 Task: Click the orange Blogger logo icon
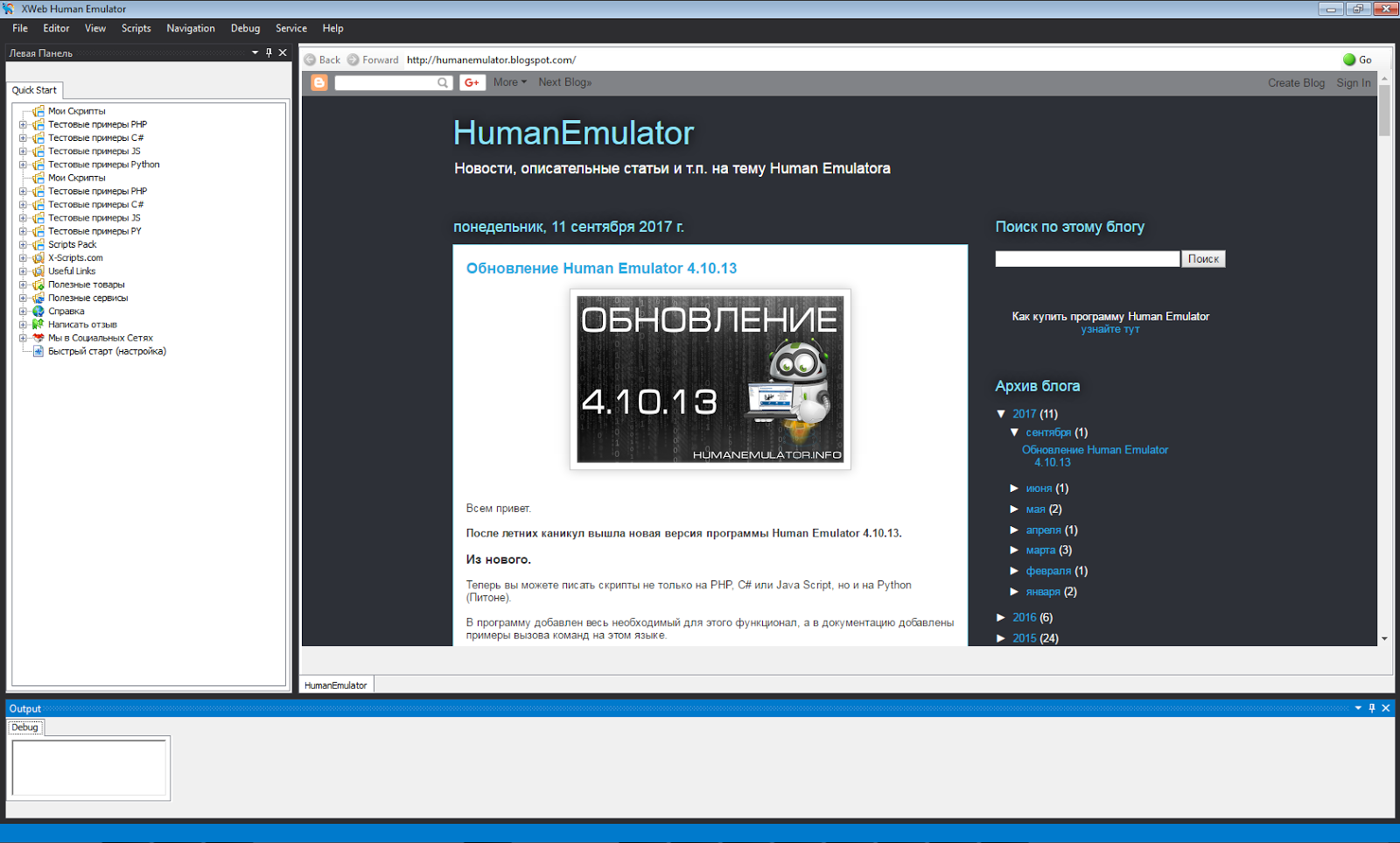pos(319,82)
